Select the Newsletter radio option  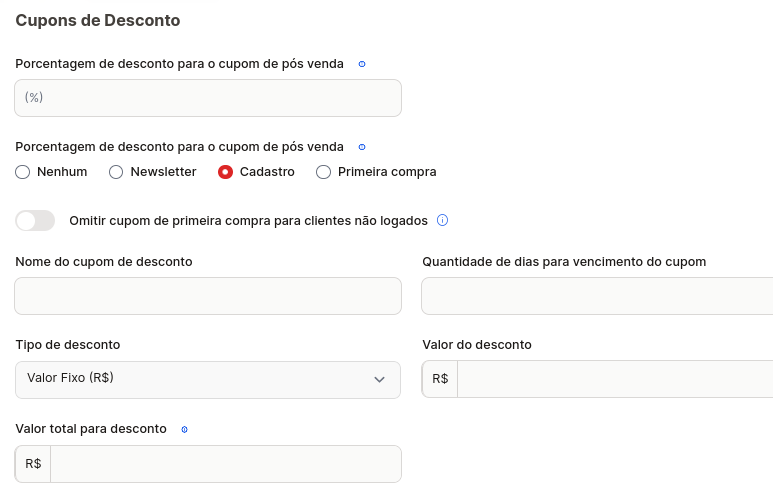click(x=116, y=172)
